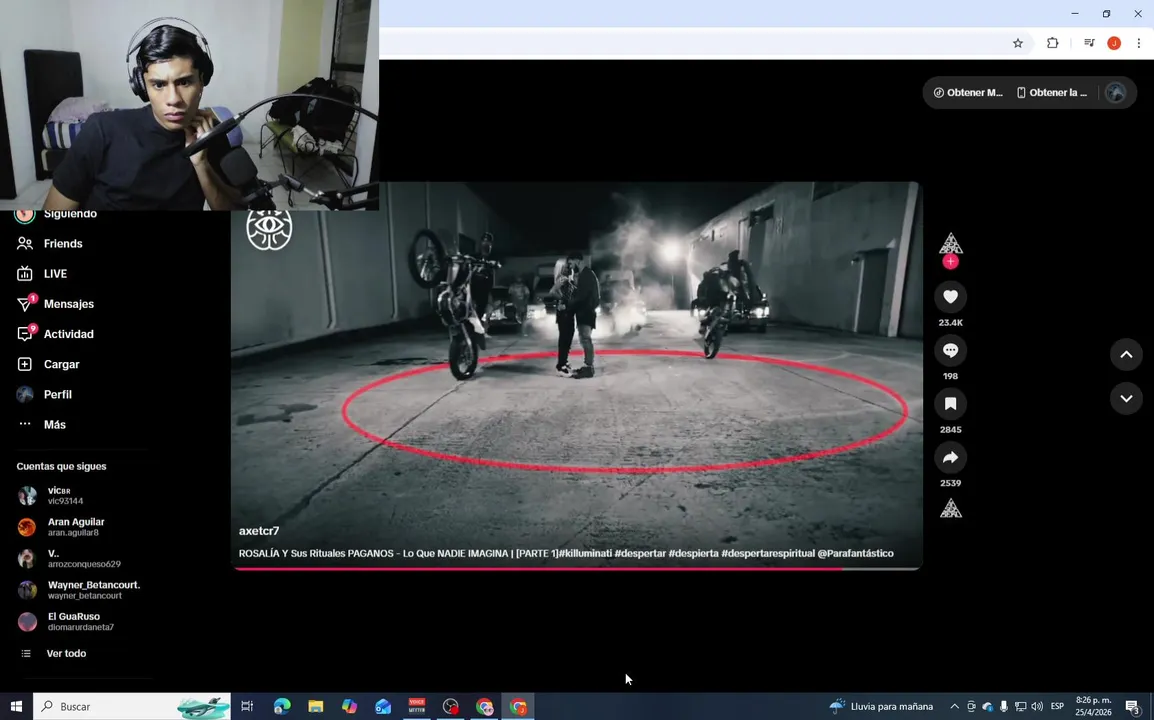The height and width of the screenshot is (720, 1154).
Task: Open the LIVE icon in the sidebar
Action: tap(24, 274)
